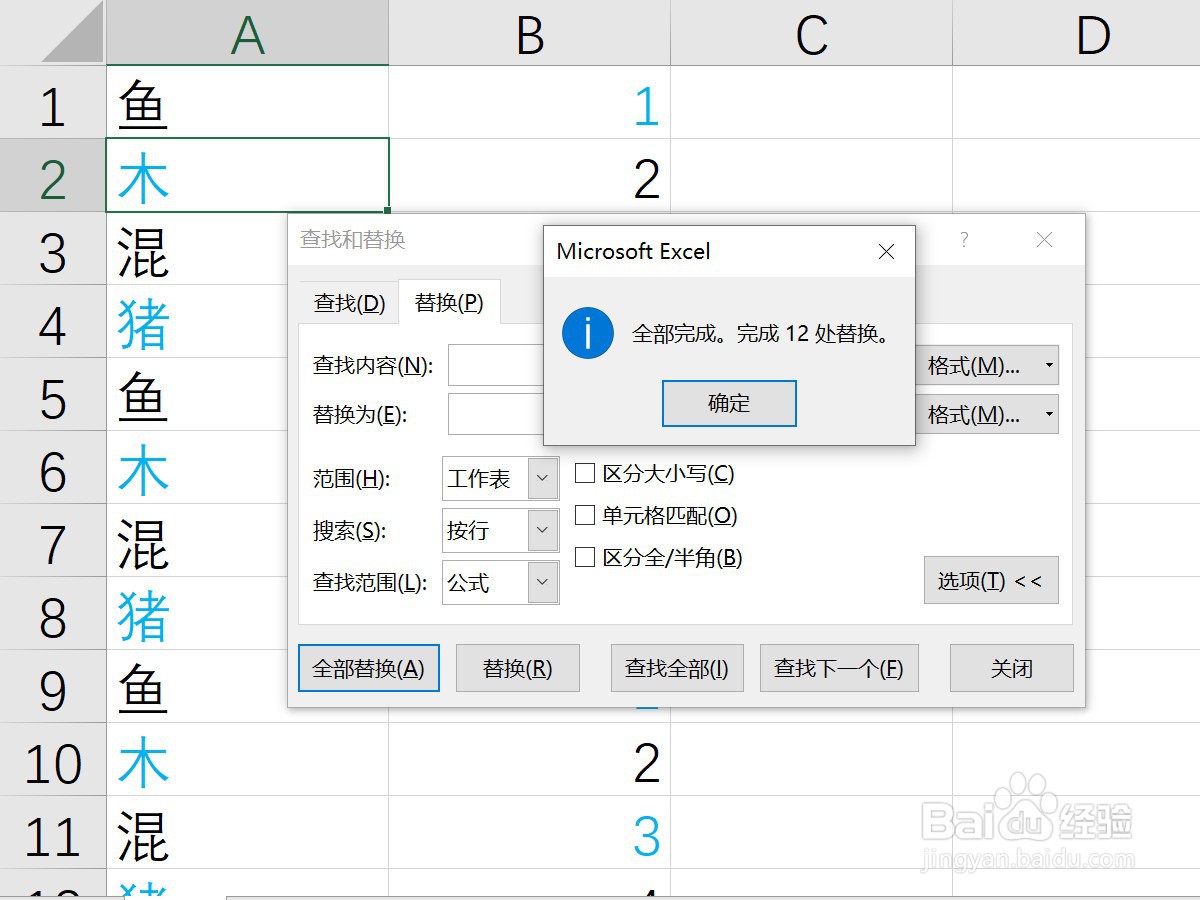The width and height of the screenshot is (1200, 900).
Task: Select row 7 header
Action: coord(52,541)
